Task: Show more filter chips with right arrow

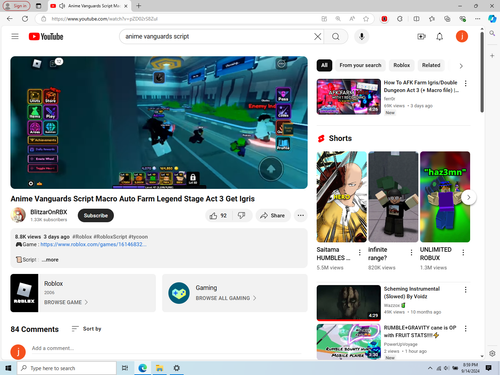Action: click(x=461, y=66)
